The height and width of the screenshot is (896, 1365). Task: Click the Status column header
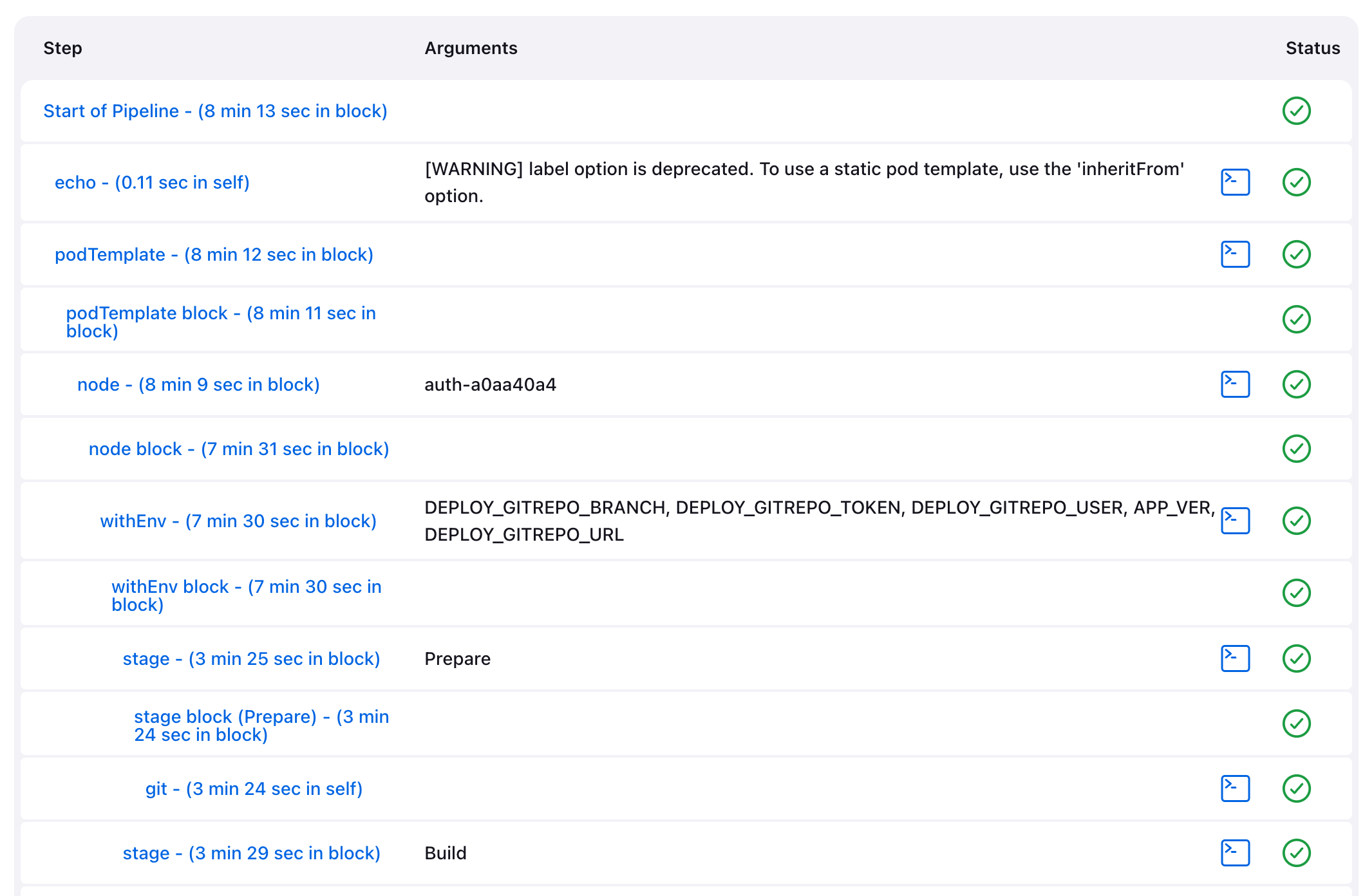pyautogui.click(x=1312, y=48)
